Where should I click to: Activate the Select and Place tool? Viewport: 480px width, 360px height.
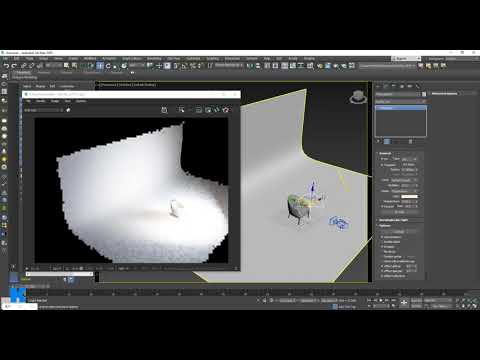tap(124, 66)
